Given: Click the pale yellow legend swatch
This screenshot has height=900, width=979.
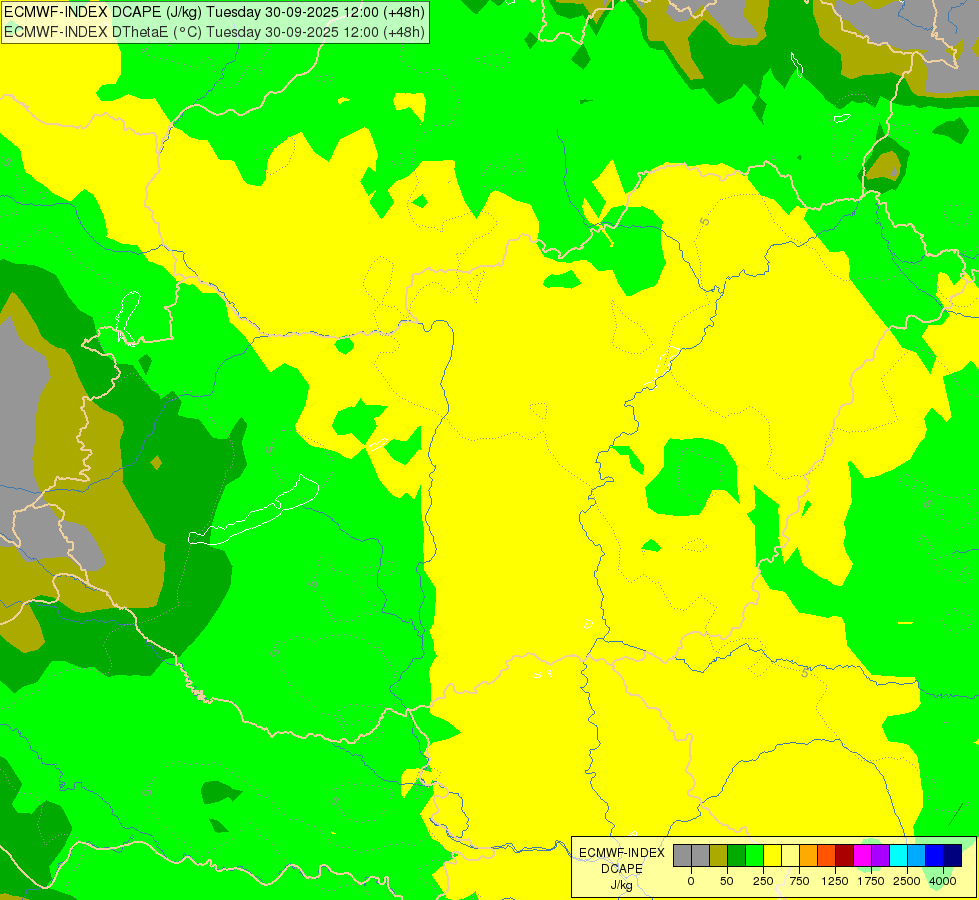Looking at the screenshot, I should [790, 855].
